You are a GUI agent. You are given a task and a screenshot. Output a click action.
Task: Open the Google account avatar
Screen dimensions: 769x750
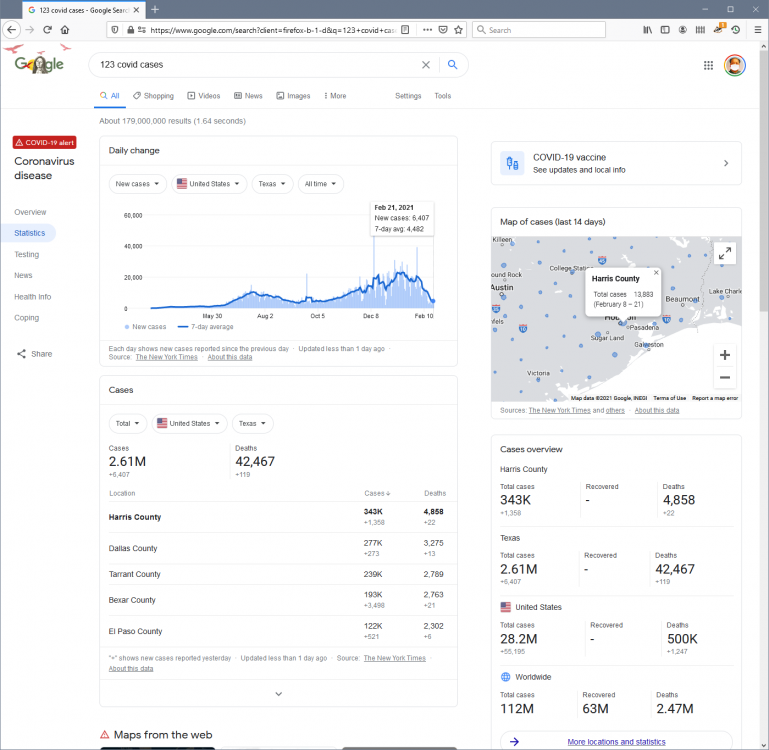pyautogui.click(x=734, y=65)
